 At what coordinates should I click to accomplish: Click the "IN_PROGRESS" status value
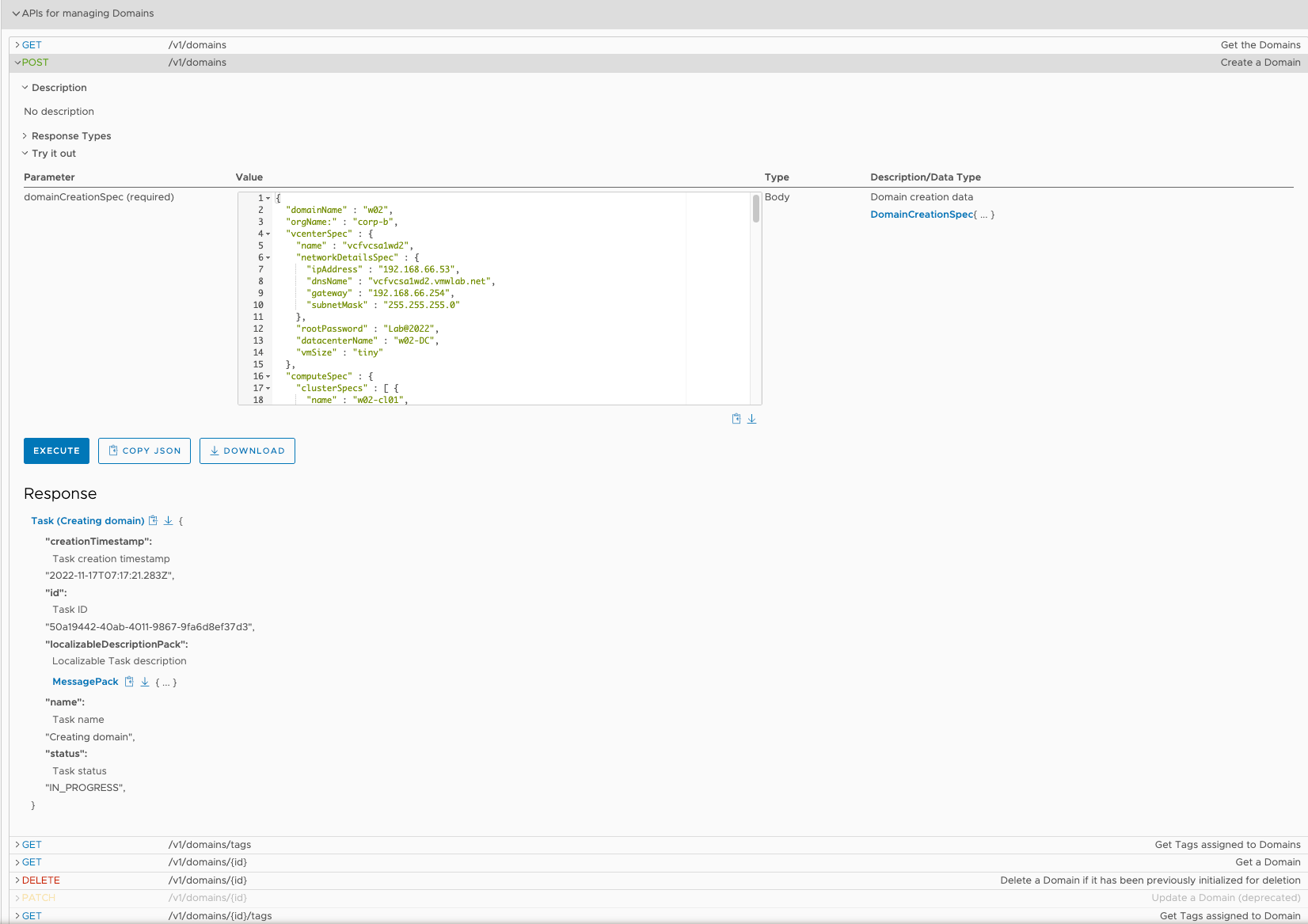(85, 788)
